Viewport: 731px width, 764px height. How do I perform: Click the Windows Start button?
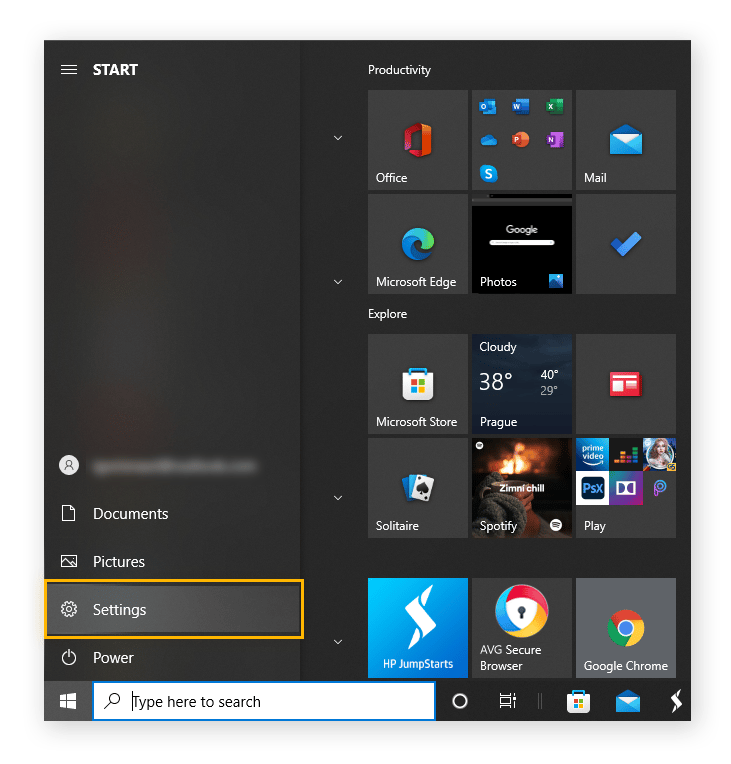68,702
